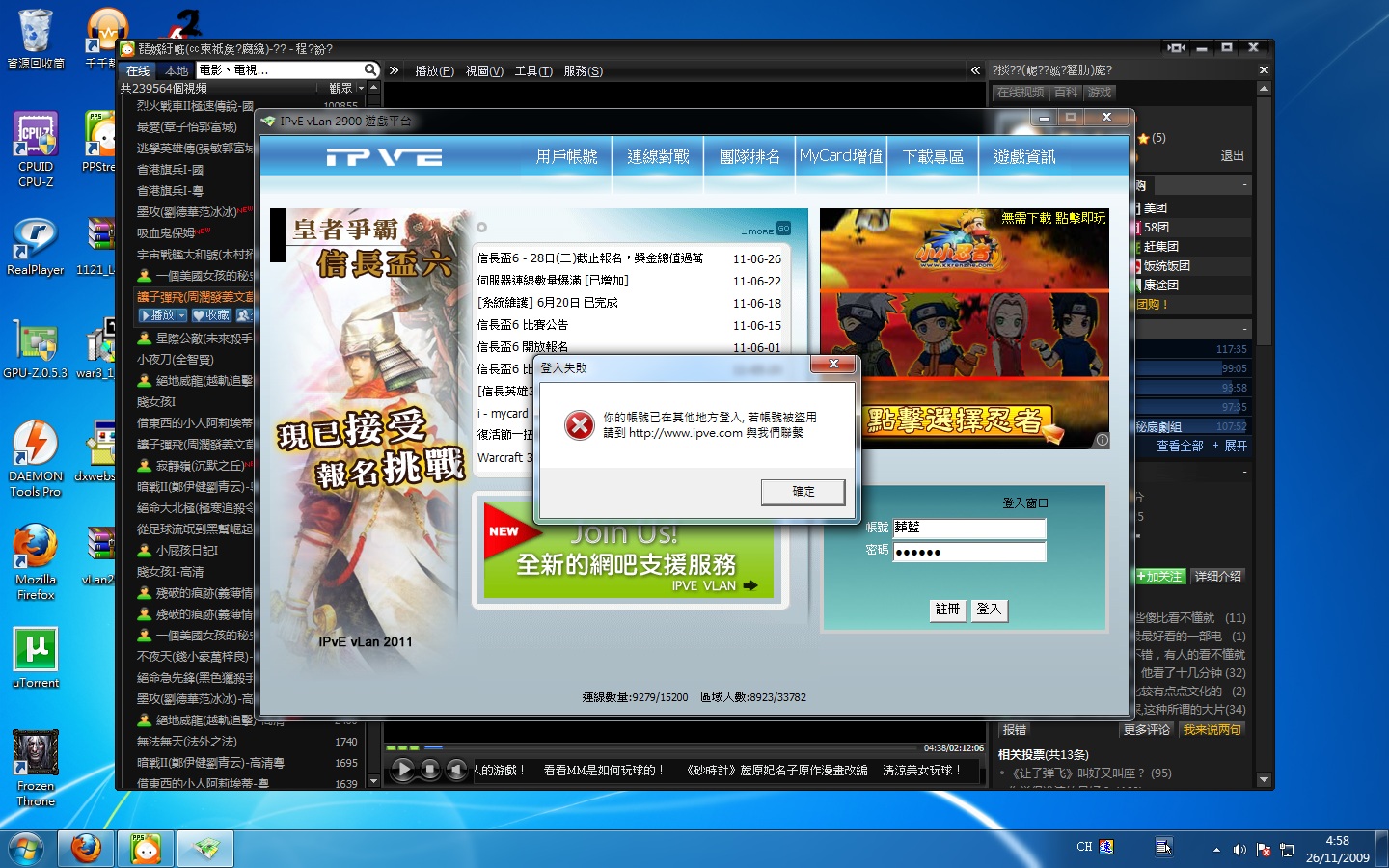The image size is (1389, 868).
Task: Click the PPS search box 電影、電視
Action: point(280,69)
